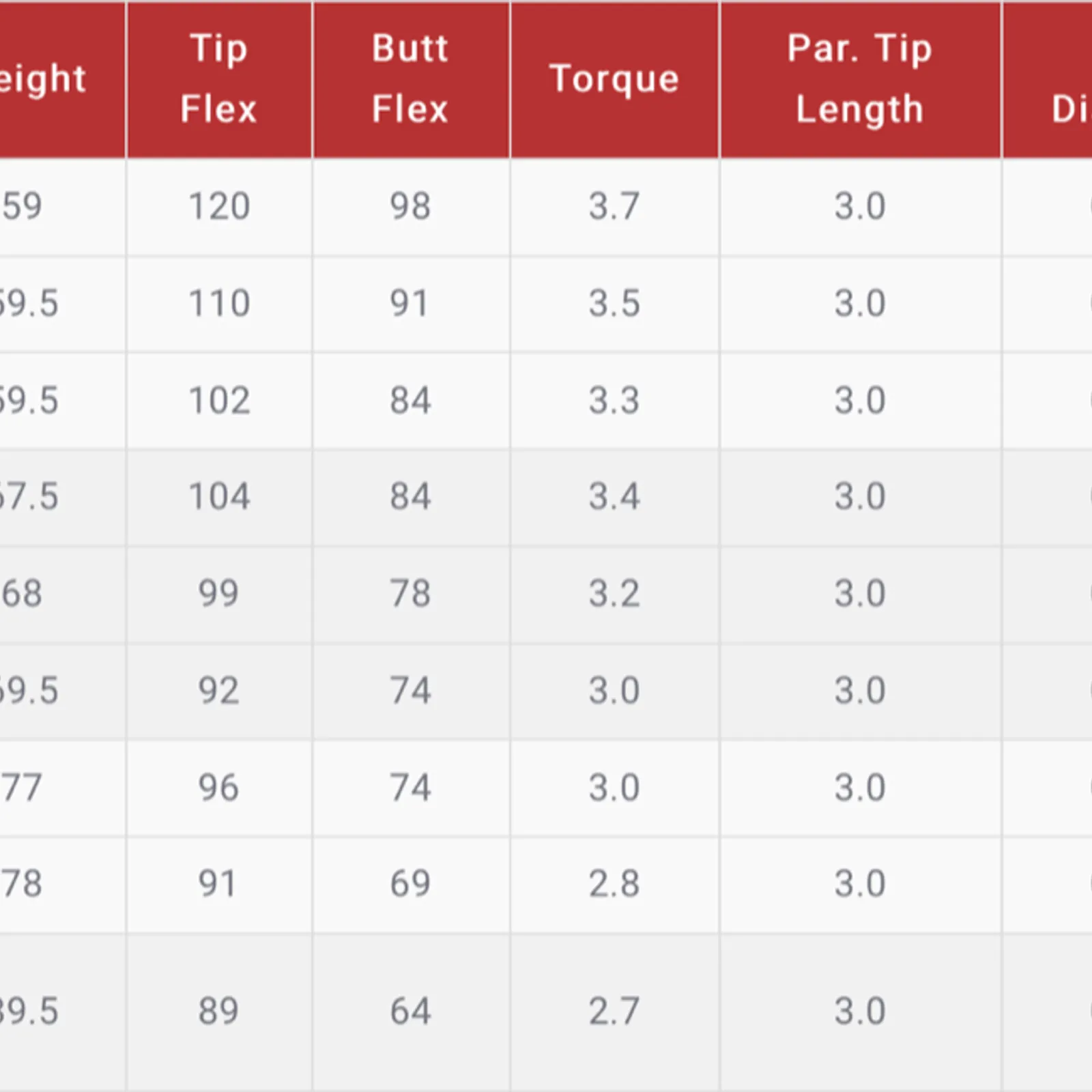Select the Tip Flex cell showing 99
Image resolution: width=1092 pixels, height=1092 pixels.
pyautogui.click(x=218, y=593)
